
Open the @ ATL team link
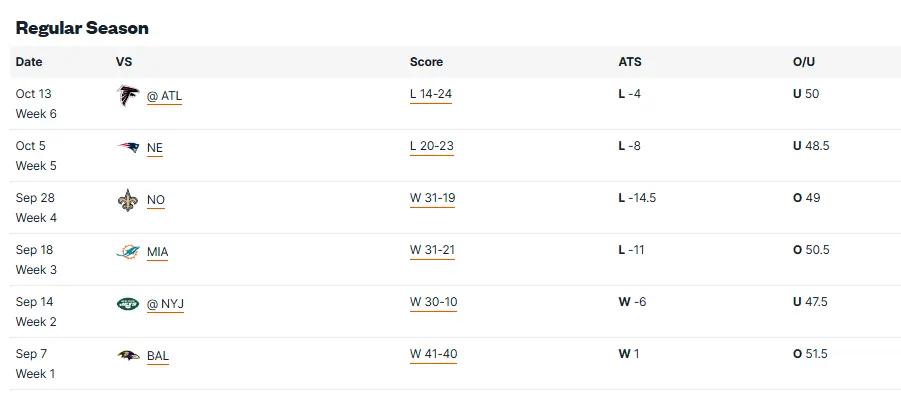click(x=165, y=96)
